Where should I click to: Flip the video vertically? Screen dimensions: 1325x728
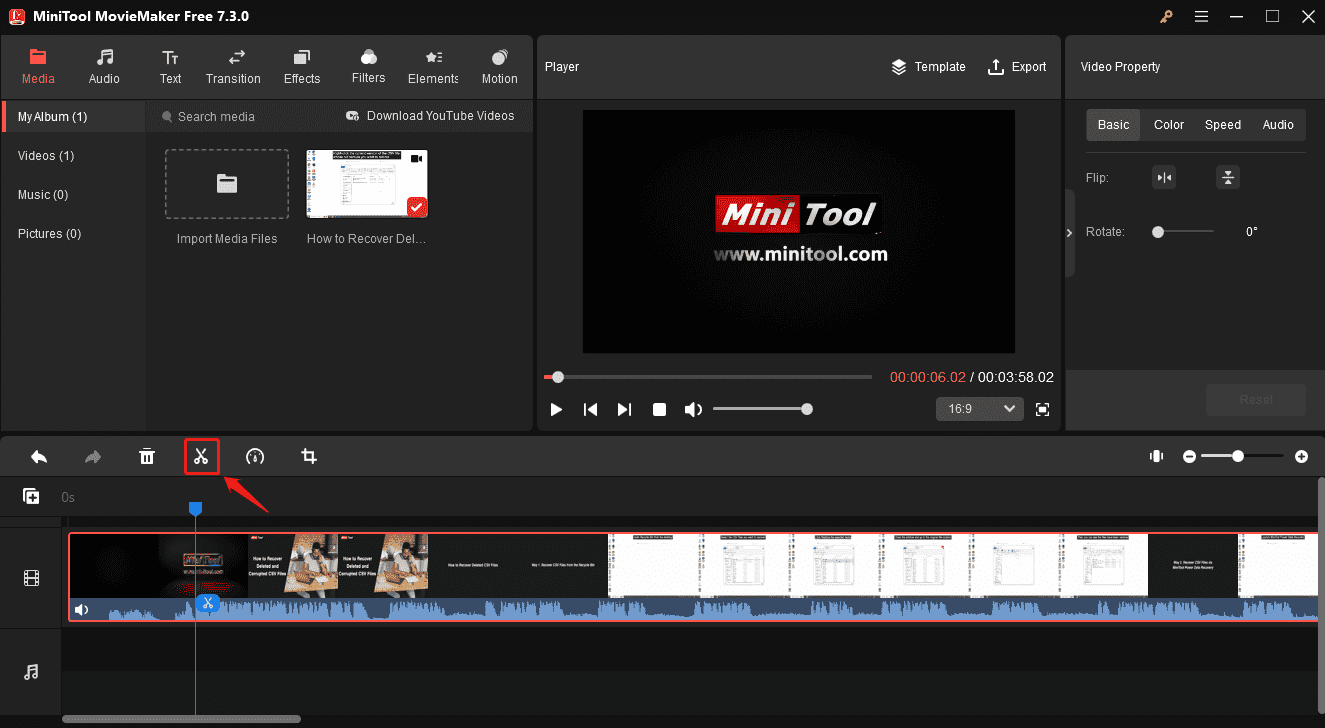[x=1228, y=178]
